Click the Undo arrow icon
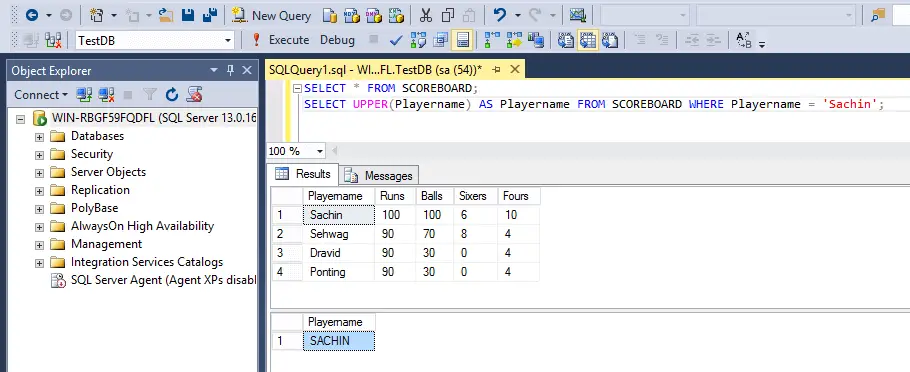 (x=499, y=16)
